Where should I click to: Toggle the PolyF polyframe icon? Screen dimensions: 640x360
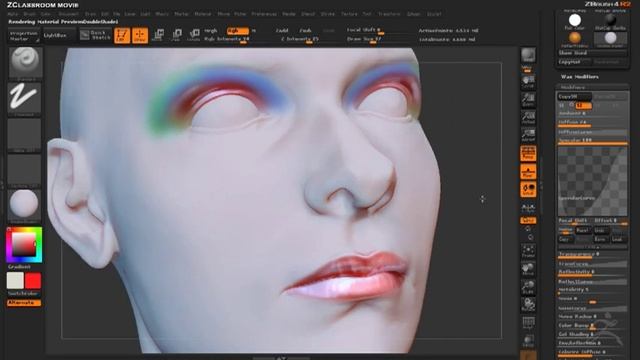tap(528, 323)
